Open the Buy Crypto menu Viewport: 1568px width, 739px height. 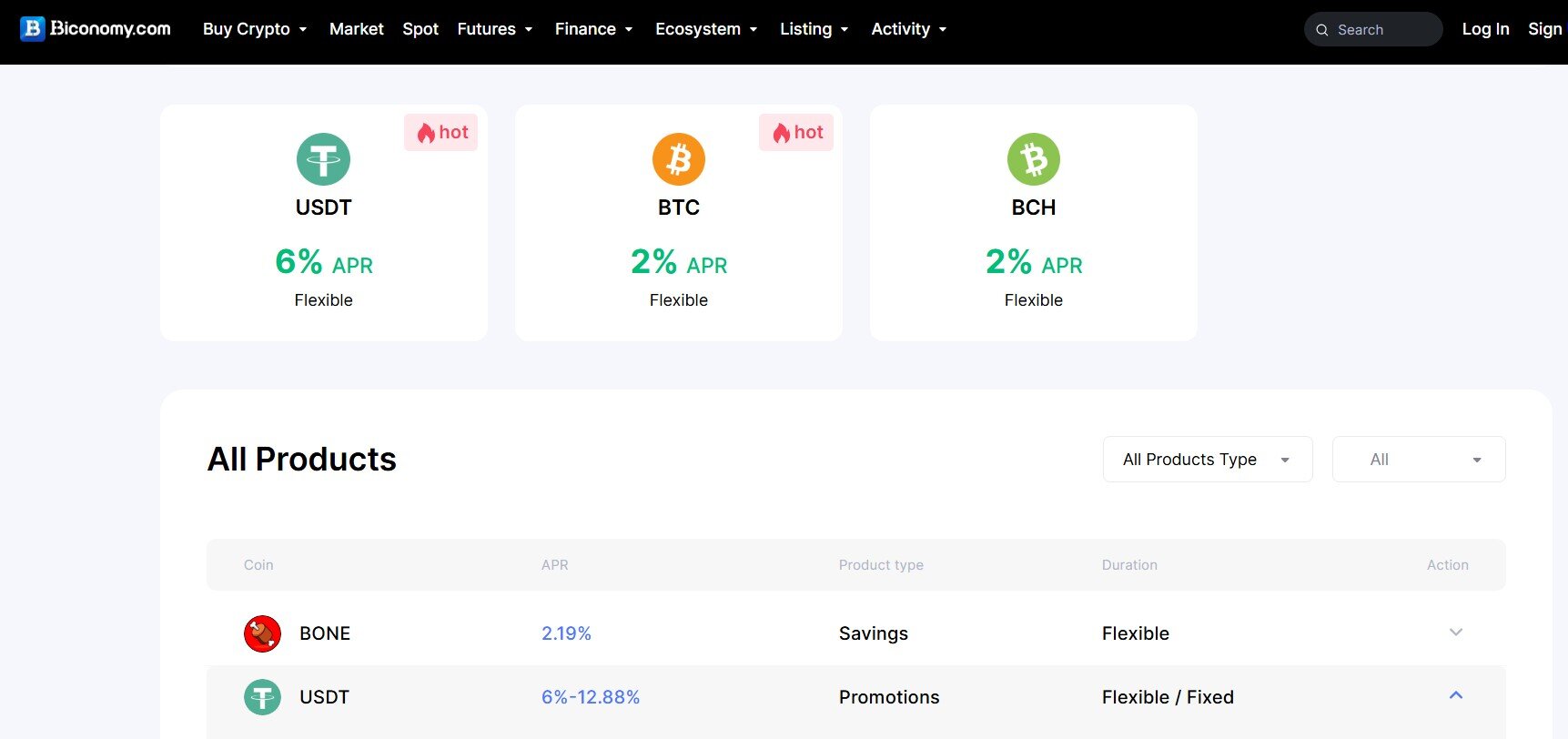[255, 29]
